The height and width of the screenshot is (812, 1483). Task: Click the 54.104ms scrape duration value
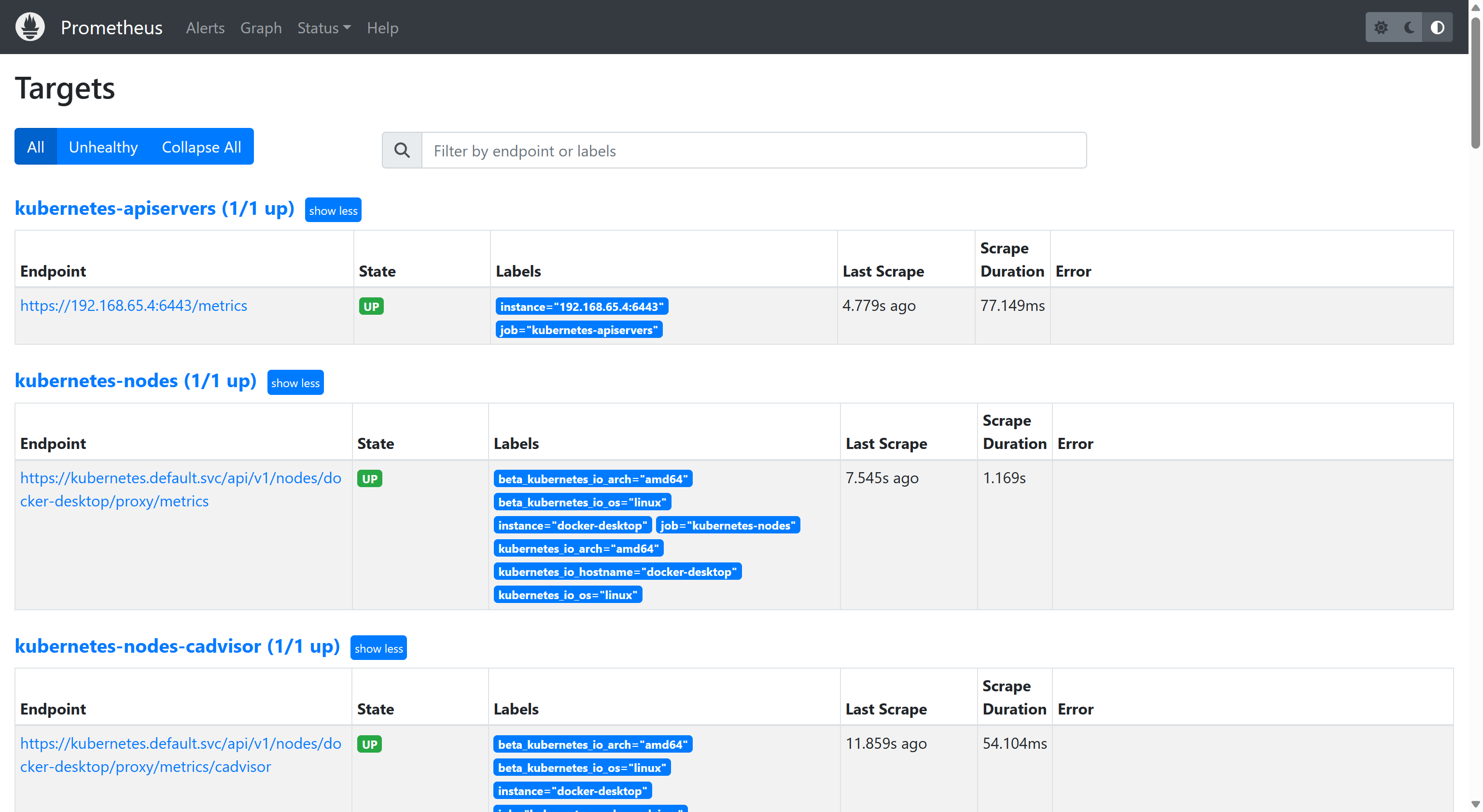pyautogui.click(x=1014, y=743)
